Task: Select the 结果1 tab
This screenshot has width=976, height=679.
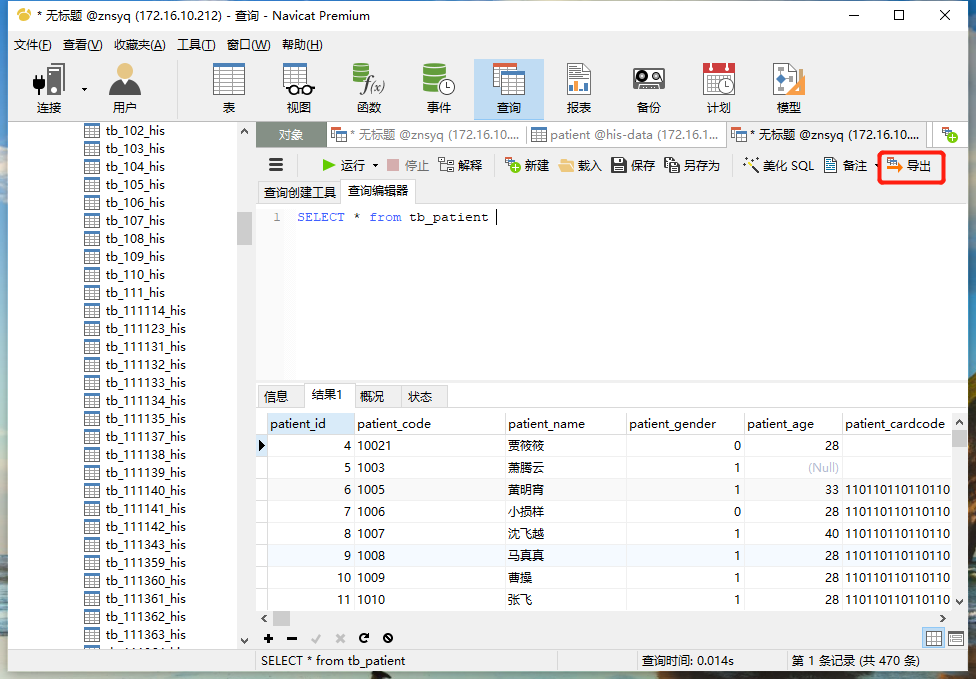Action: [327, 395]
